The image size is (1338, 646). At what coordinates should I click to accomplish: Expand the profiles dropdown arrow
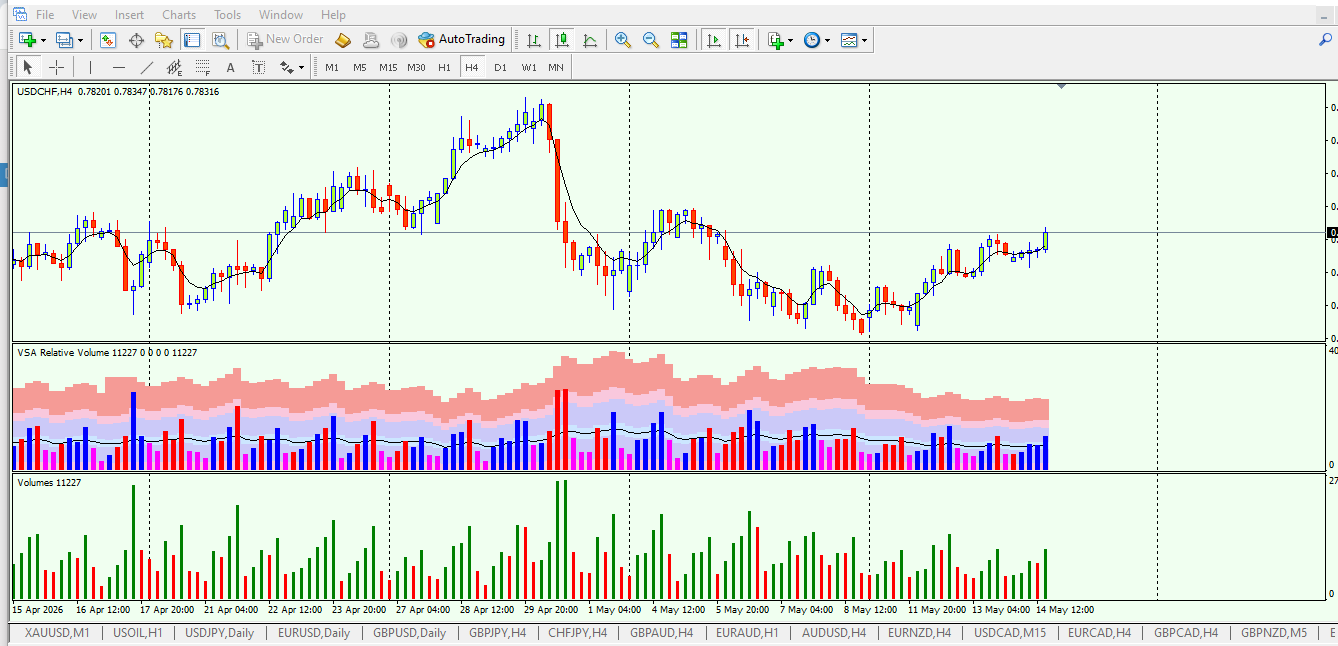[81, 41]
